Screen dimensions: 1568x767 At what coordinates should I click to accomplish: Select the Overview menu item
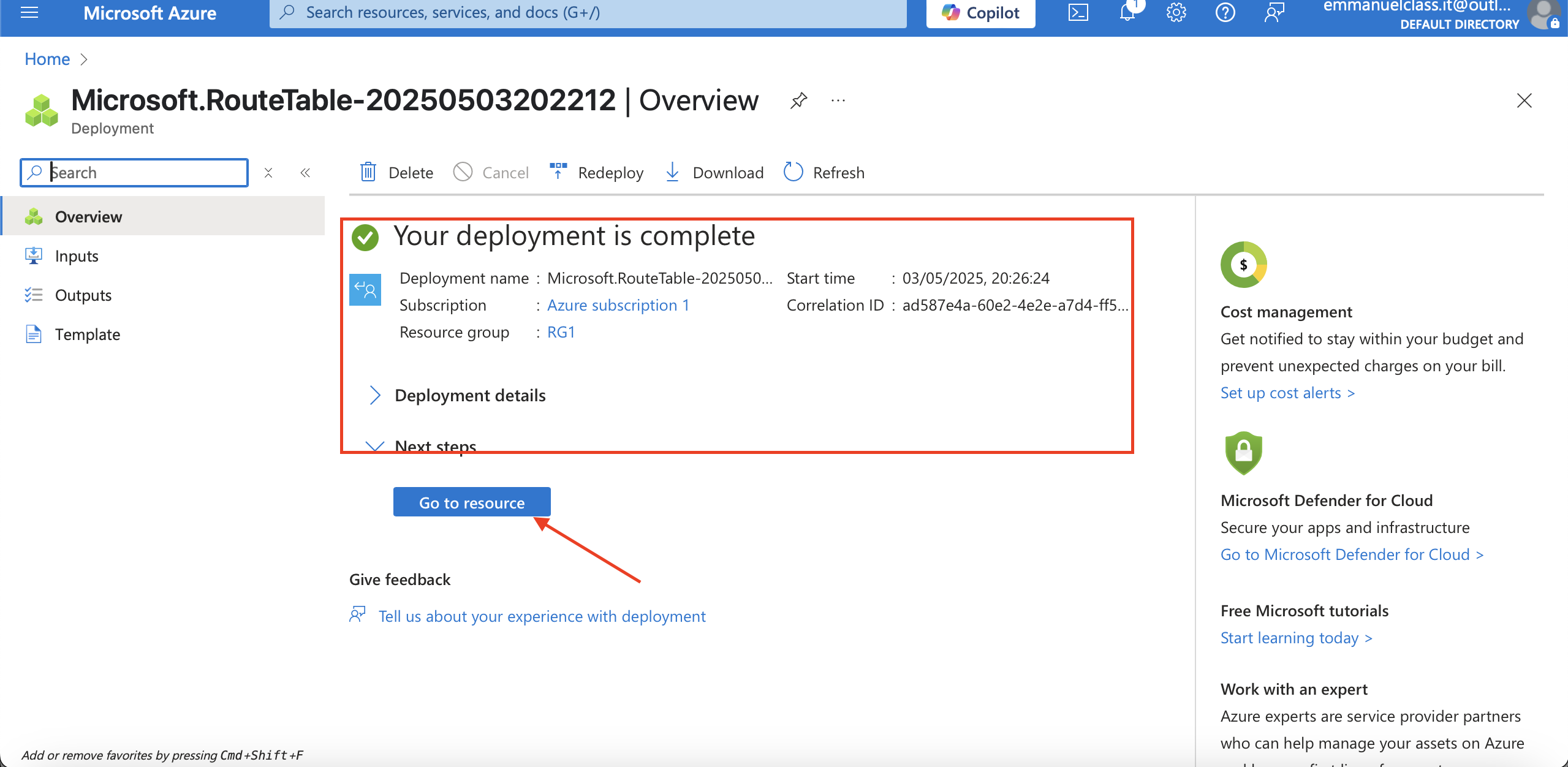tap(163, 216)
